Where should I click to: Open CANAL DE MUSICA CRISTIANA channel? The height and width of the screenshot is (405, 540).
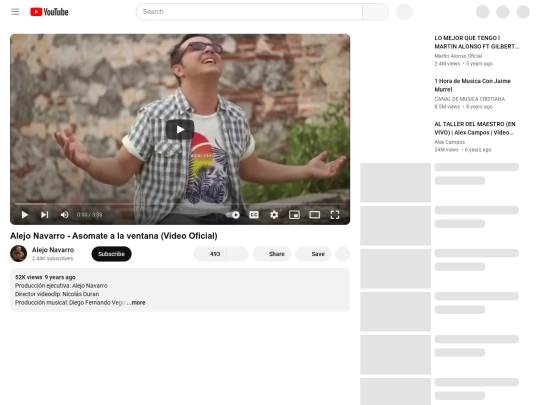coord(469,99)
